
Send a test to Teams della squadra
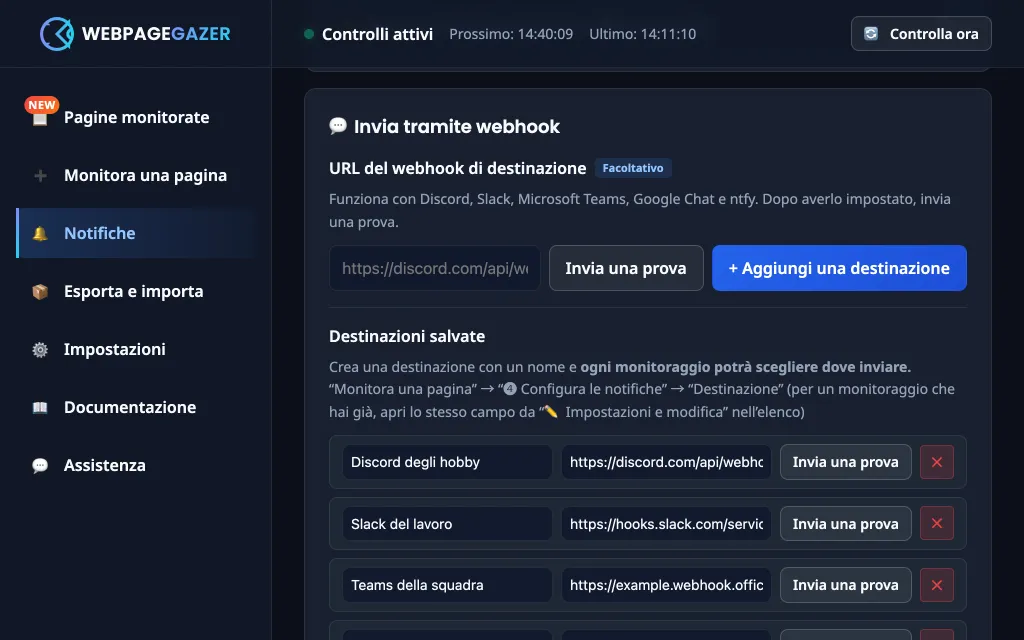click(846, 585)
